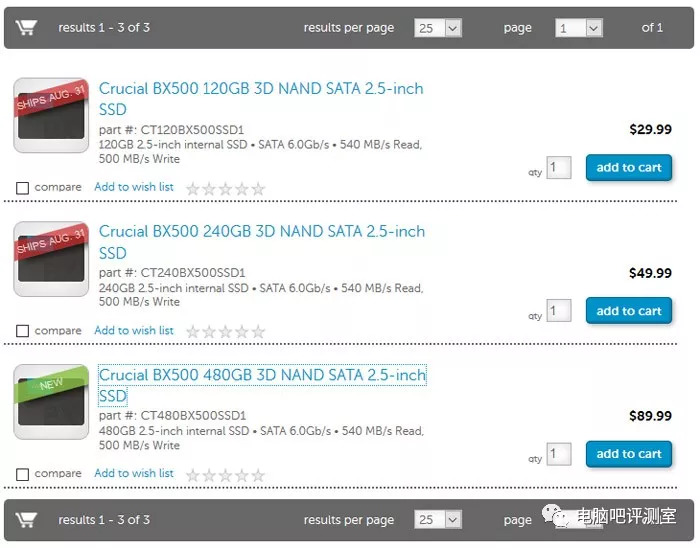Open Crucial BX500 480GB SSD product link
The image size is (700, 548).
[x=262, y=385]
